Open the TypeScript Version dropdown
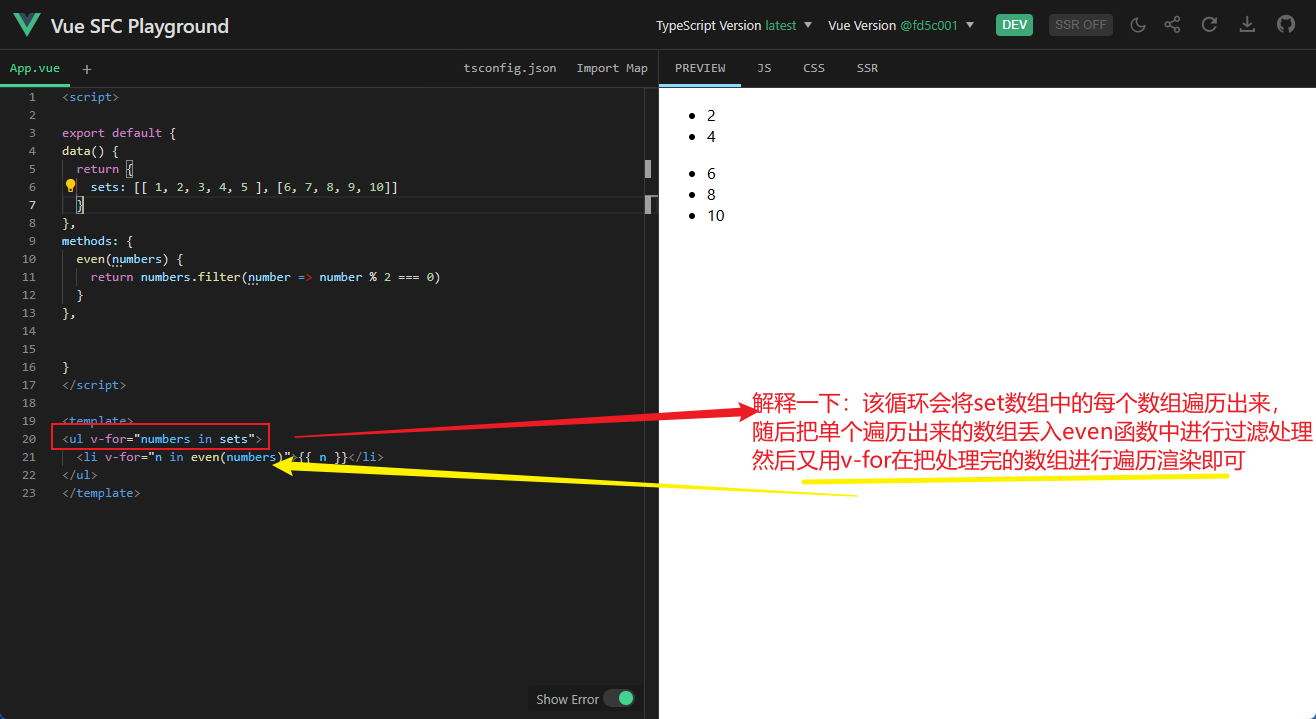The width and height of the screenshot is (1316, 719). tap(734, 25)
